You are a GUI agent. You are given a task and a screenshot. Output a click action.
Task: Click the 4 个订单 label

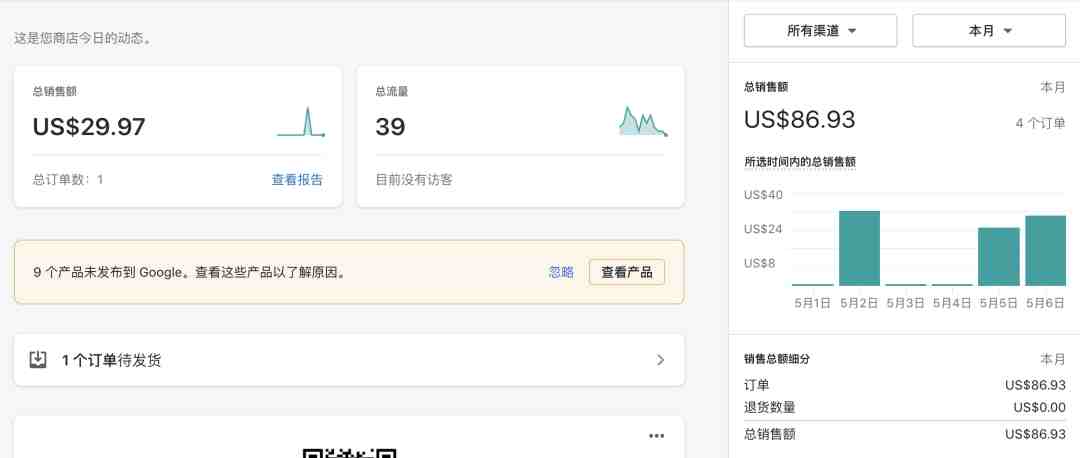[1041, 123]
